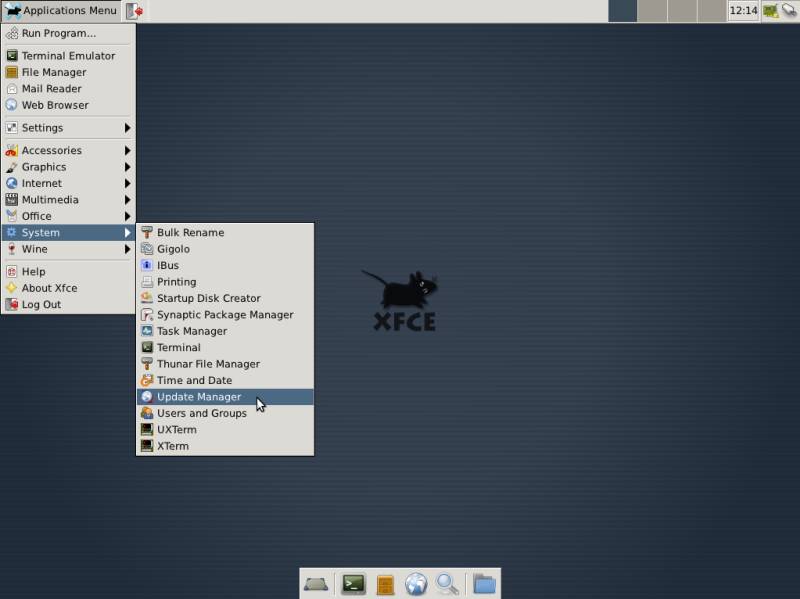The image size is (800, 599).
Task: Expand the Internet category arrow
Action: click(128, 183)
